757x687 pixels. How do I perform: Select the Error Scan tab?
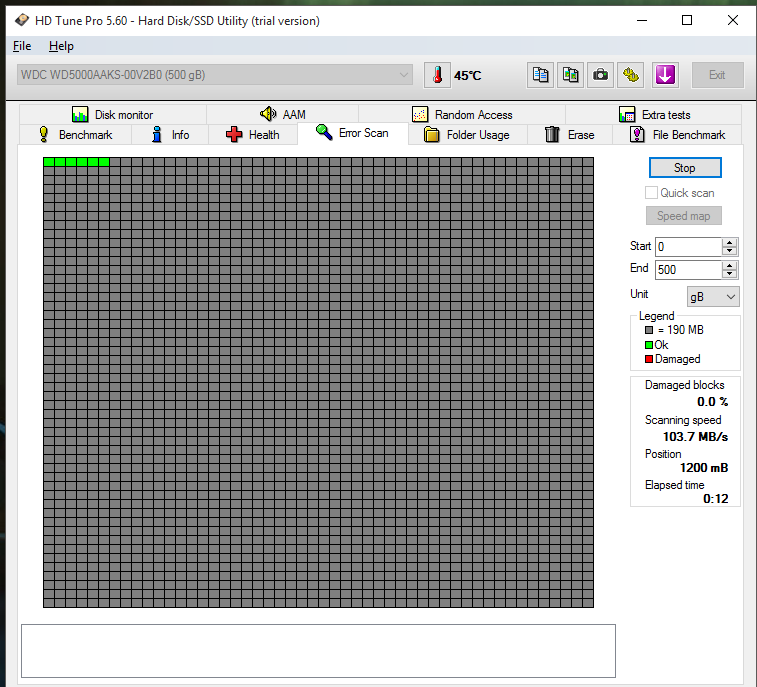coord(352,133)
